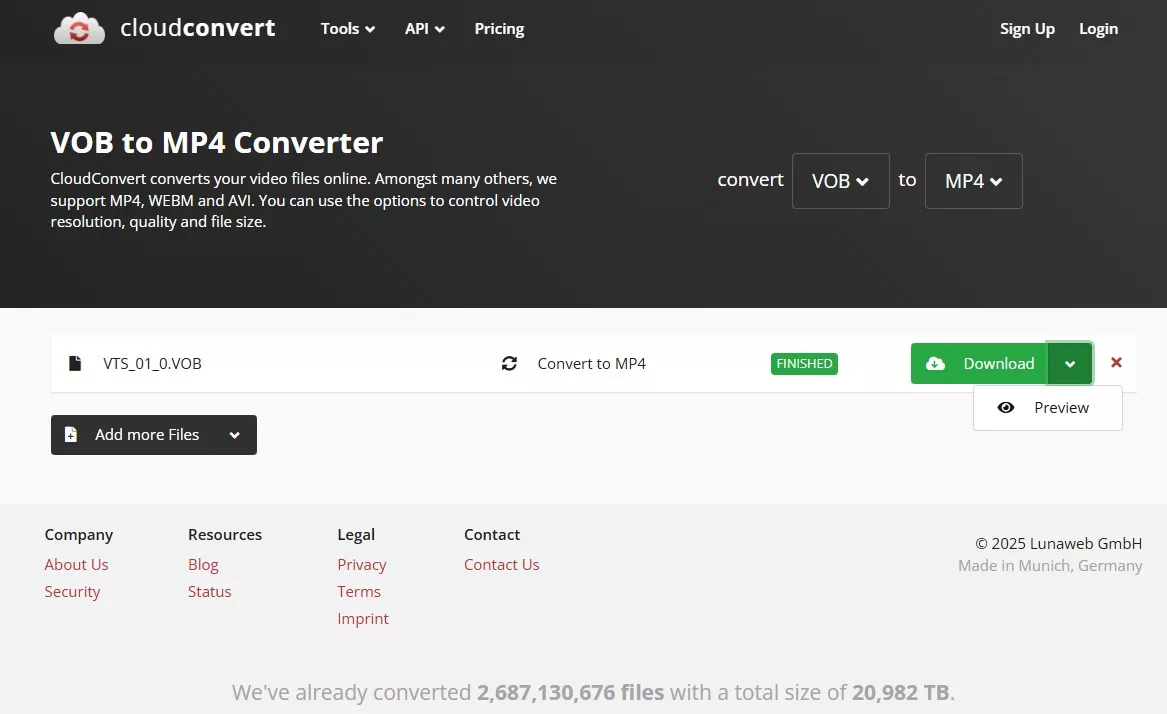Open the Contact Us page
Image resolution: width=1167 pixels, height=714 pixels.
[501, 564]
